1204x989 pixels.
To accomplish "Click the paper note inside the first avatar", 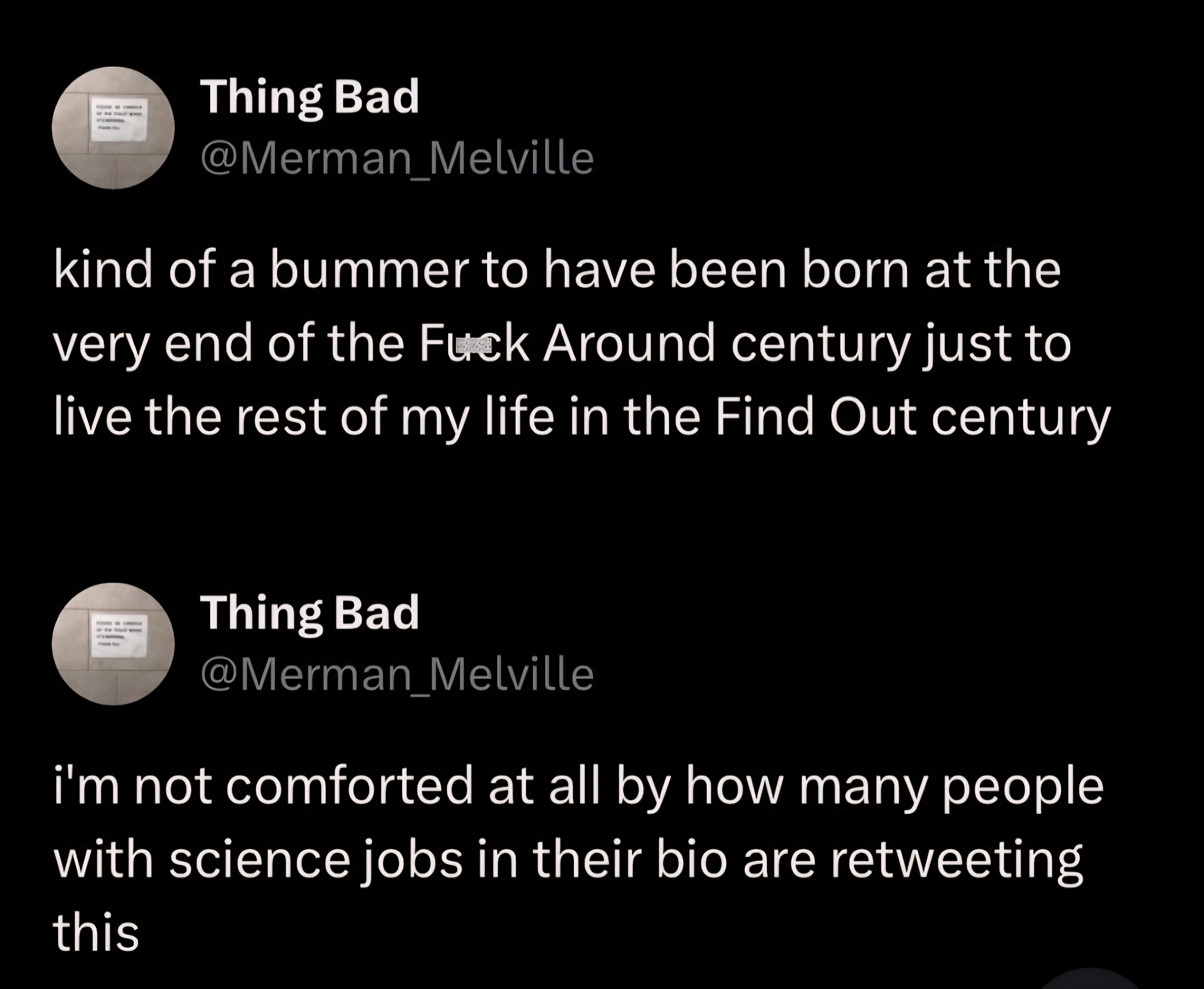I will click(119, 120).
